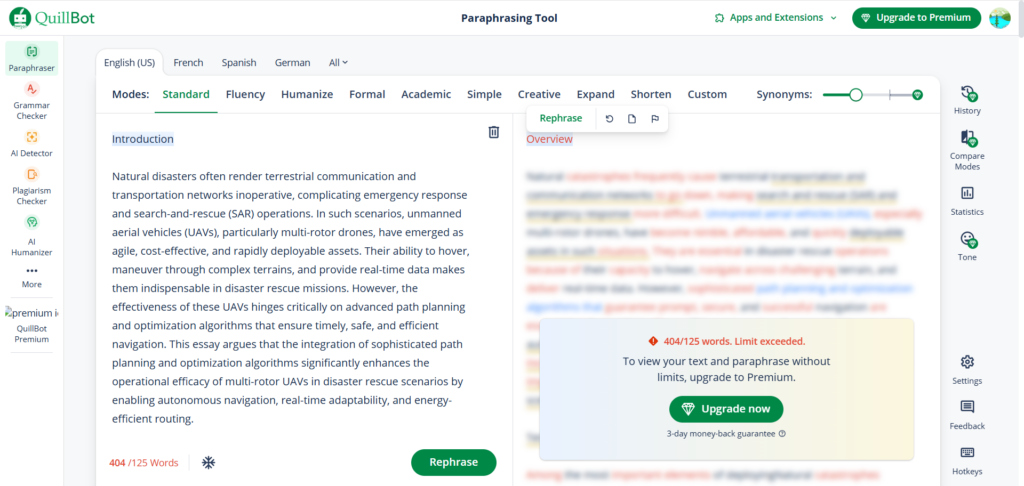This screenshot has width=1024, height=486.
Task: Switch to Simple mode
Action: (x=485, y=95)
